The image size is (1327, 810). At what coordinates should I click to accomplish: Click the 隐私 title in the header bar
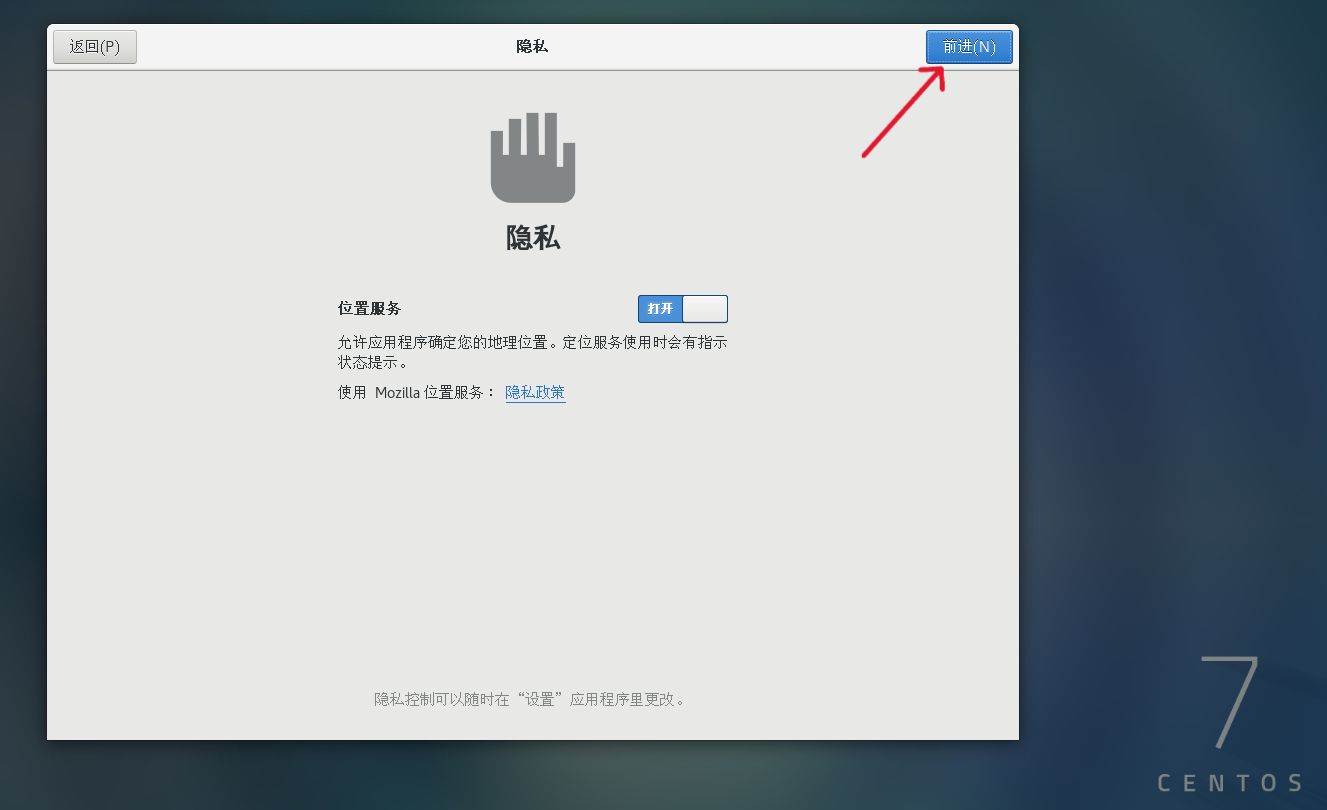(x=532, y=47)
